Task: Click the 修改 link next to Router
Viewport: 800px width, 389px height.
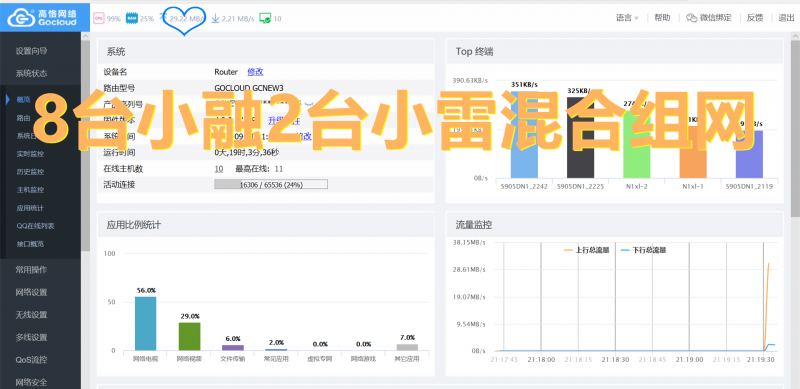Action: [x=255, y=72]
